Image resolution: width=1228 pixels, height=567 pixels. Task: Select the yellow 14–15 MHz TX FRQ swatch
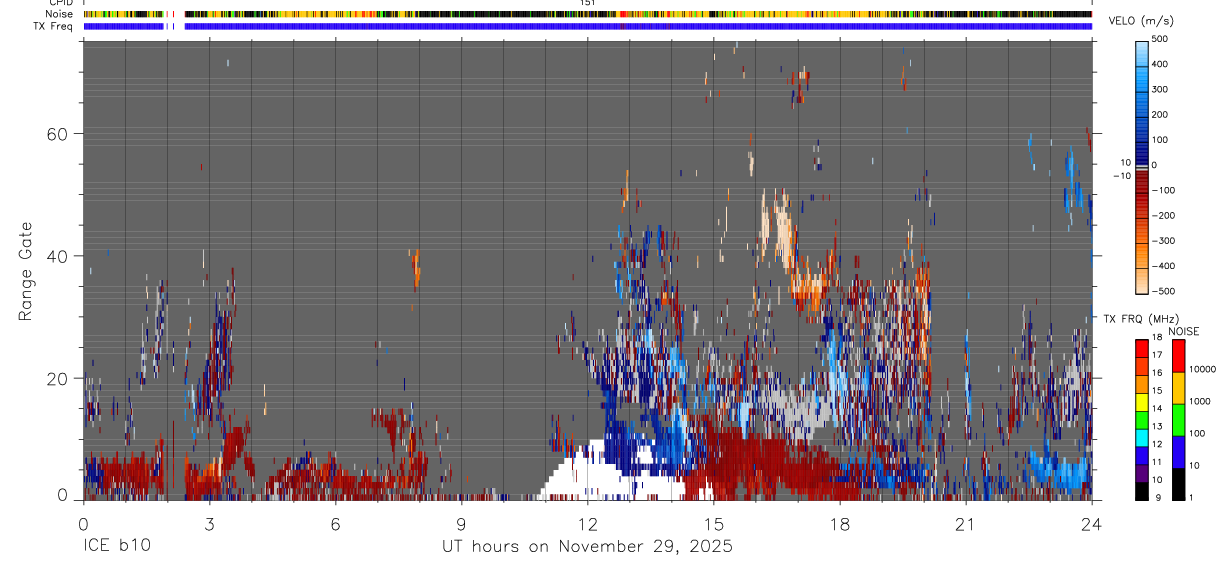click(1142, 401)
